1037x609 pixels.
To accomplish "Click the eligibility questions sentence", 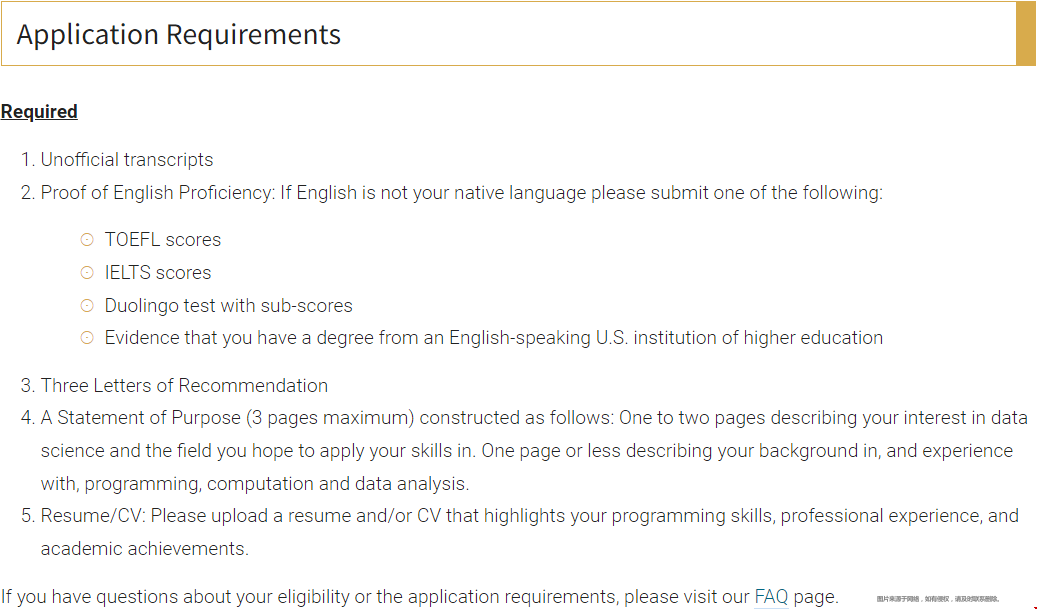I will (420, 596).
